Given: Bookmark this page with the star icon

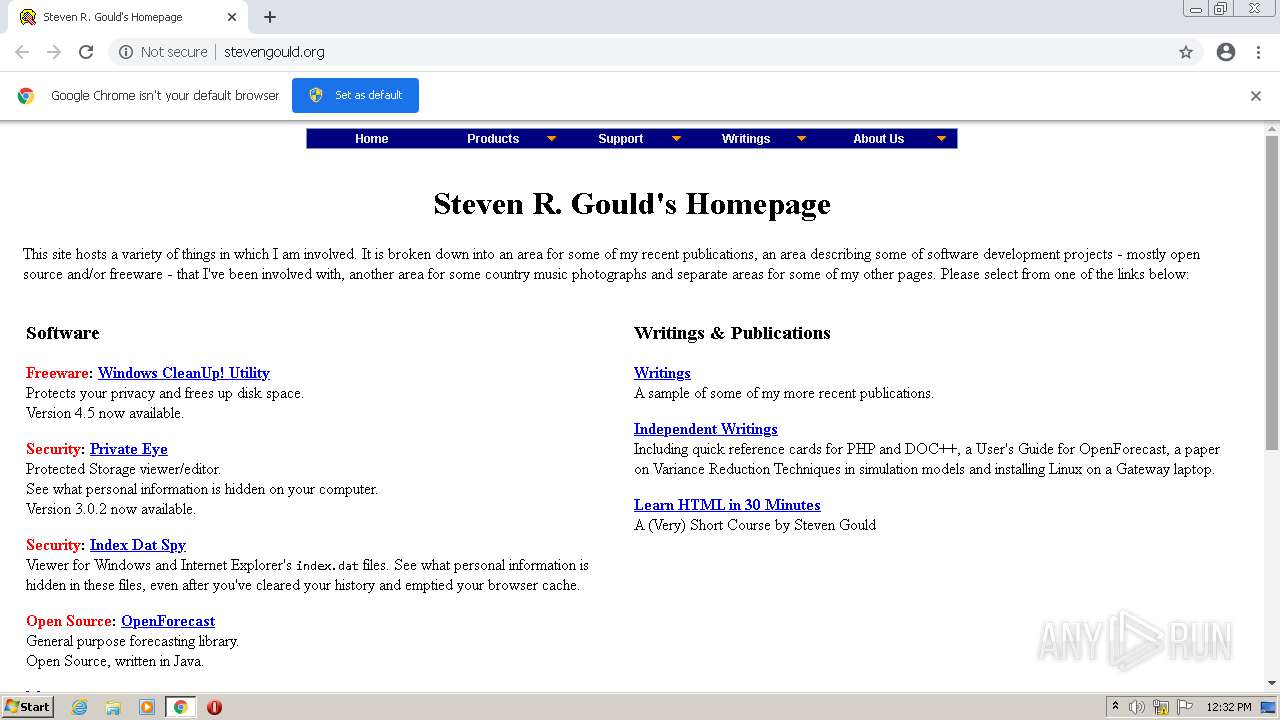Looking at the screenshot, I should 1186,52.
